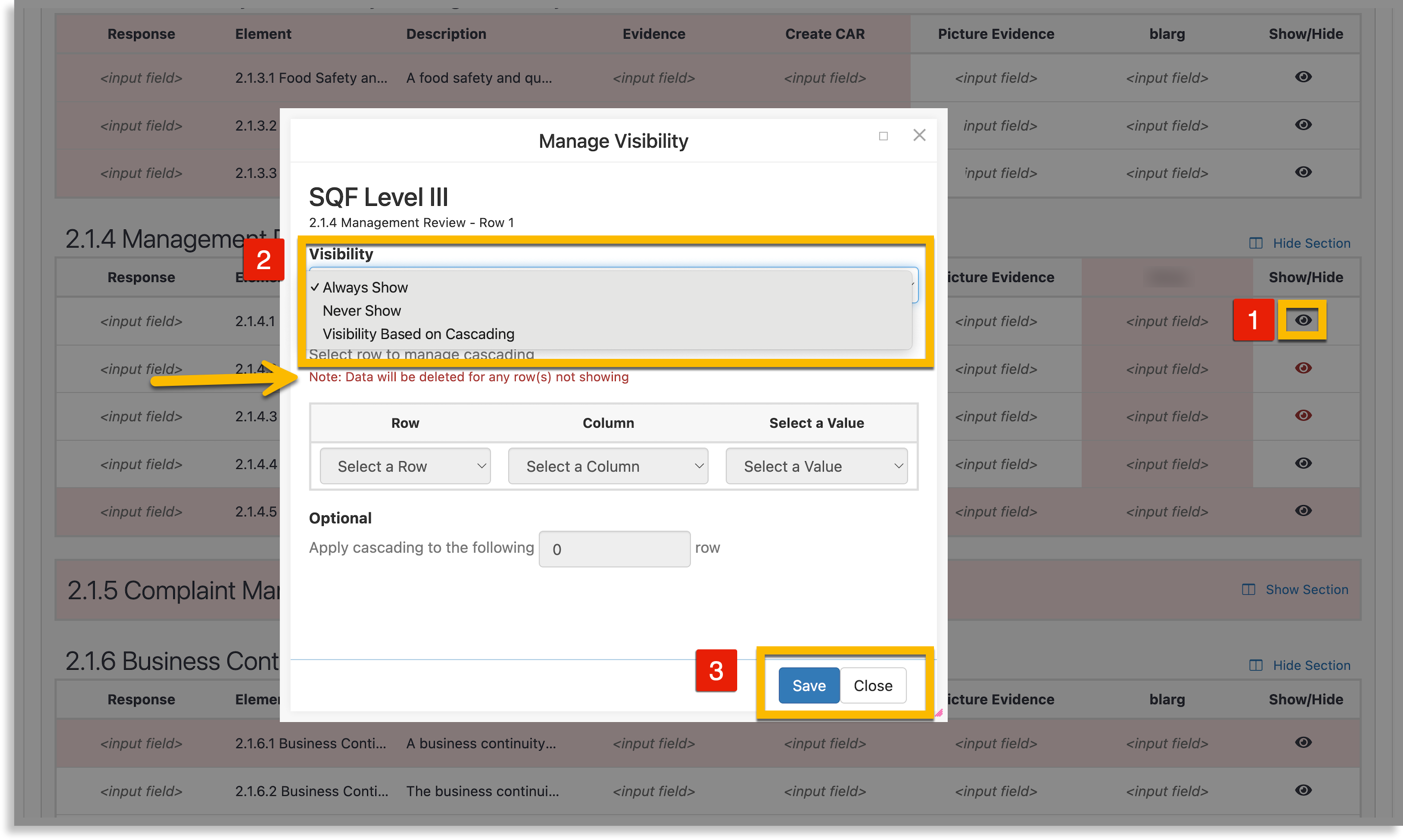
Task: Click 2.1.6 Business Cont section heading
Action: (x=172, y=661)
